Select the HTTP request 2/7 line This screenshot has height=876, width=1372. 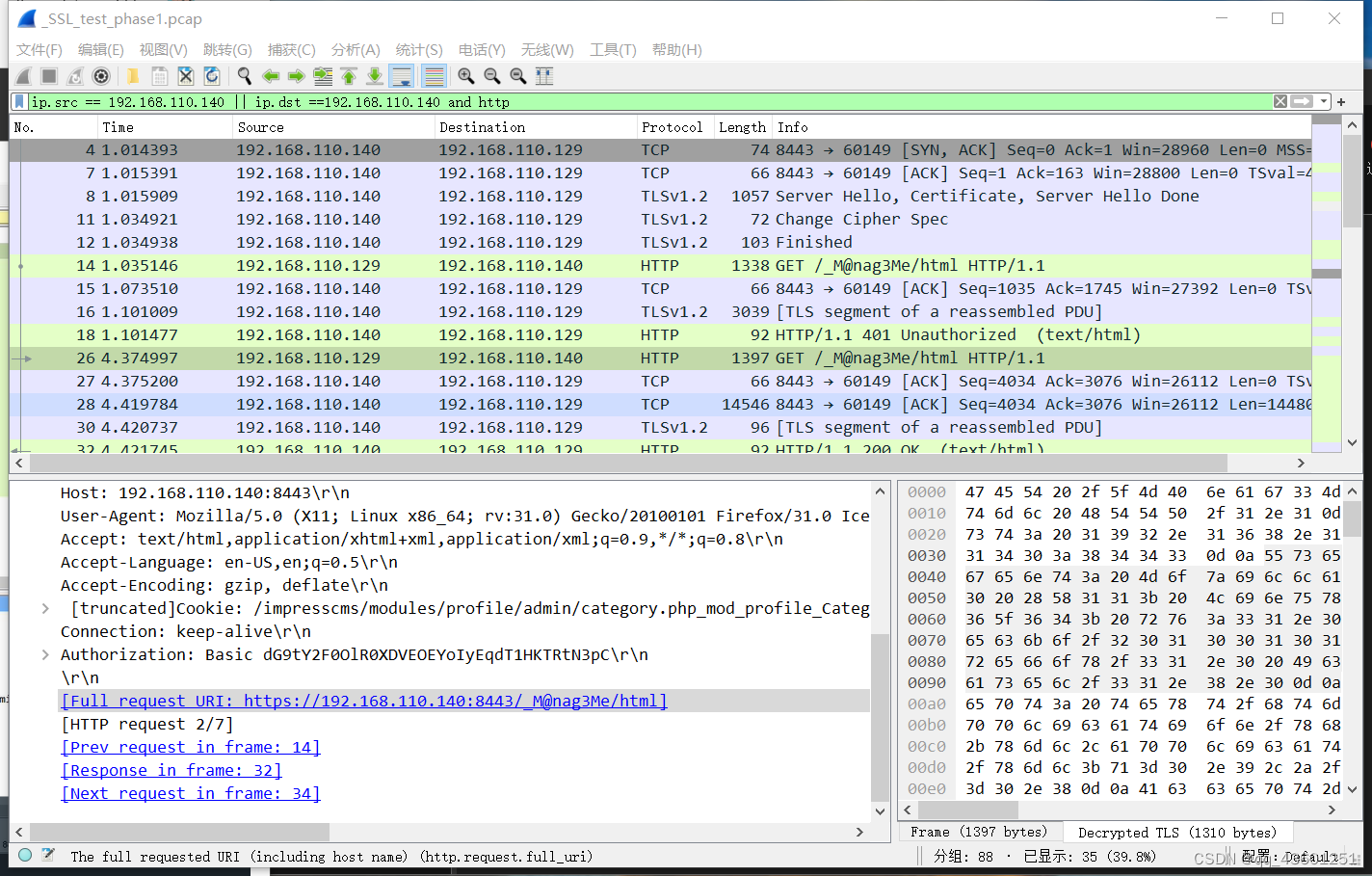(147, 724)
